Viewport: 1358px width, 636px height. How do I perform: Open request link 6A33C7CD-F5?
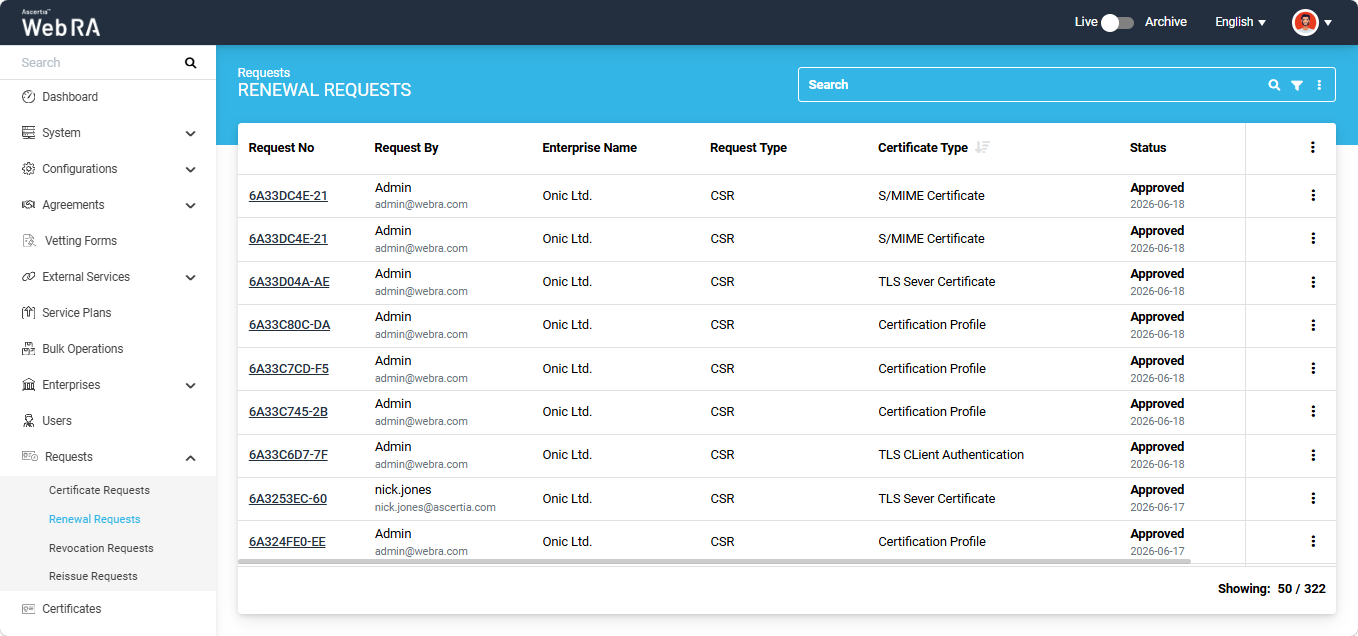coord(288,368)
